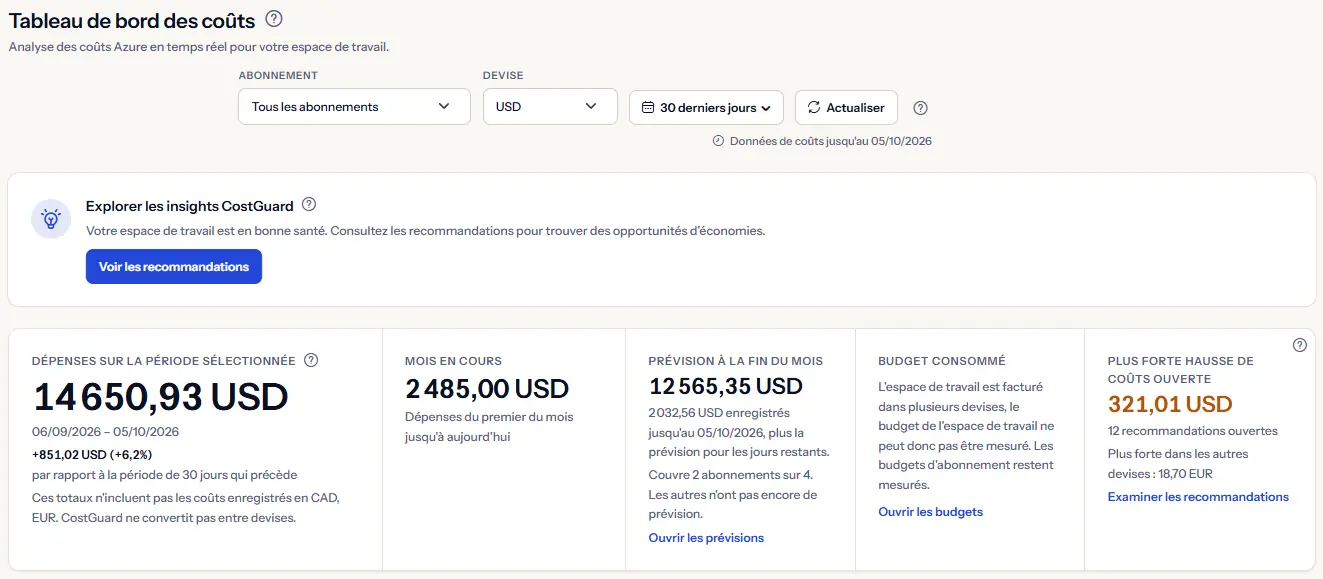Open the USD currency dropdown
Viewport: 1323px width, 579px height.
[x=550, y=107]
